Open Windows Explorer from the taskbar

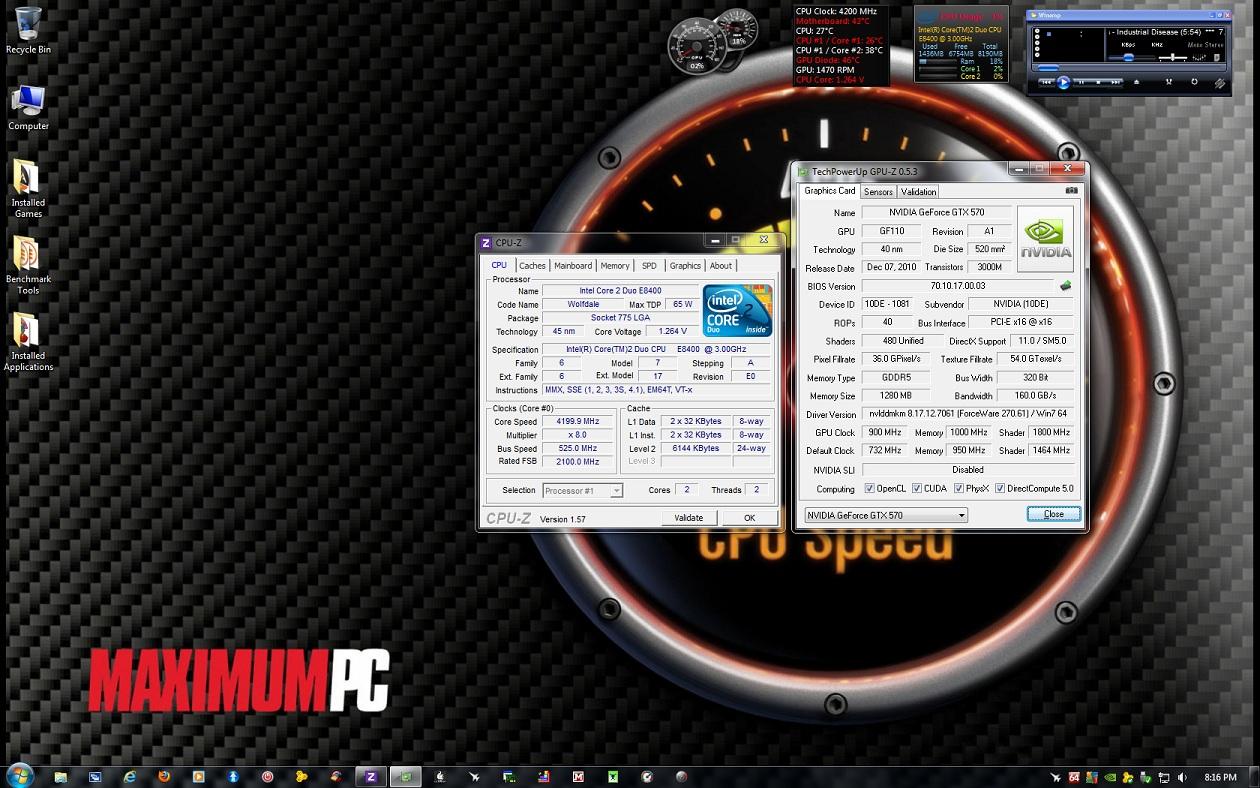61,776
